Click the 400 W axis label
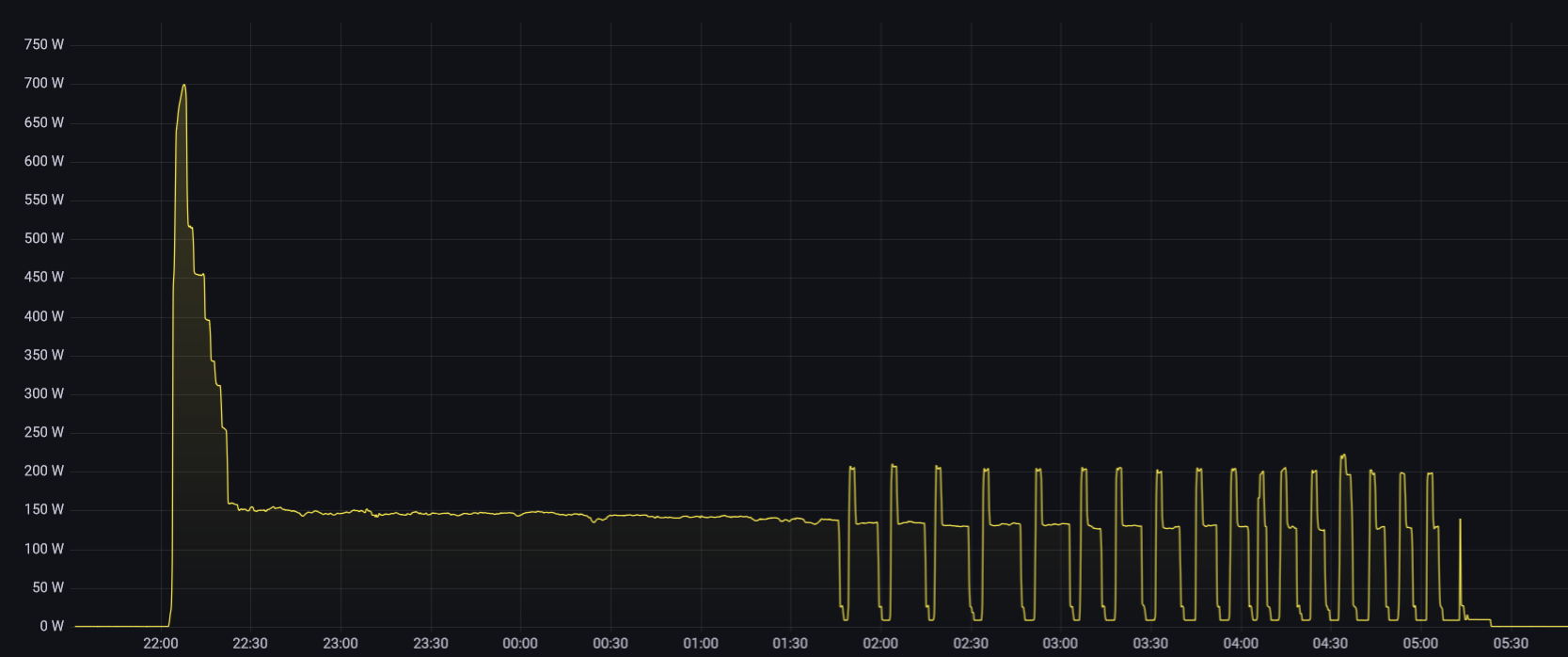This screenshot has width=1568, height=657. [44, 316]
